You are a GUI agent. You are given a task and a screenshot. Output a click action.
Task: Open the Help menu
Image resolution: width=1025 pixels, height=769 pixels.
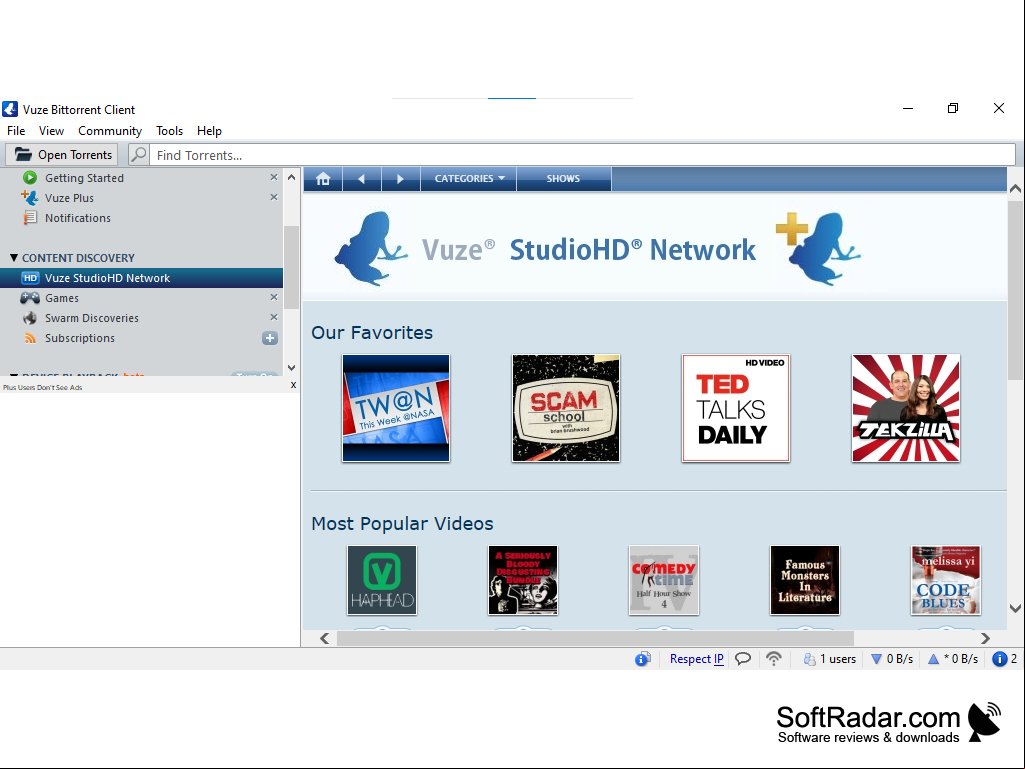click(x=209, y=131)
